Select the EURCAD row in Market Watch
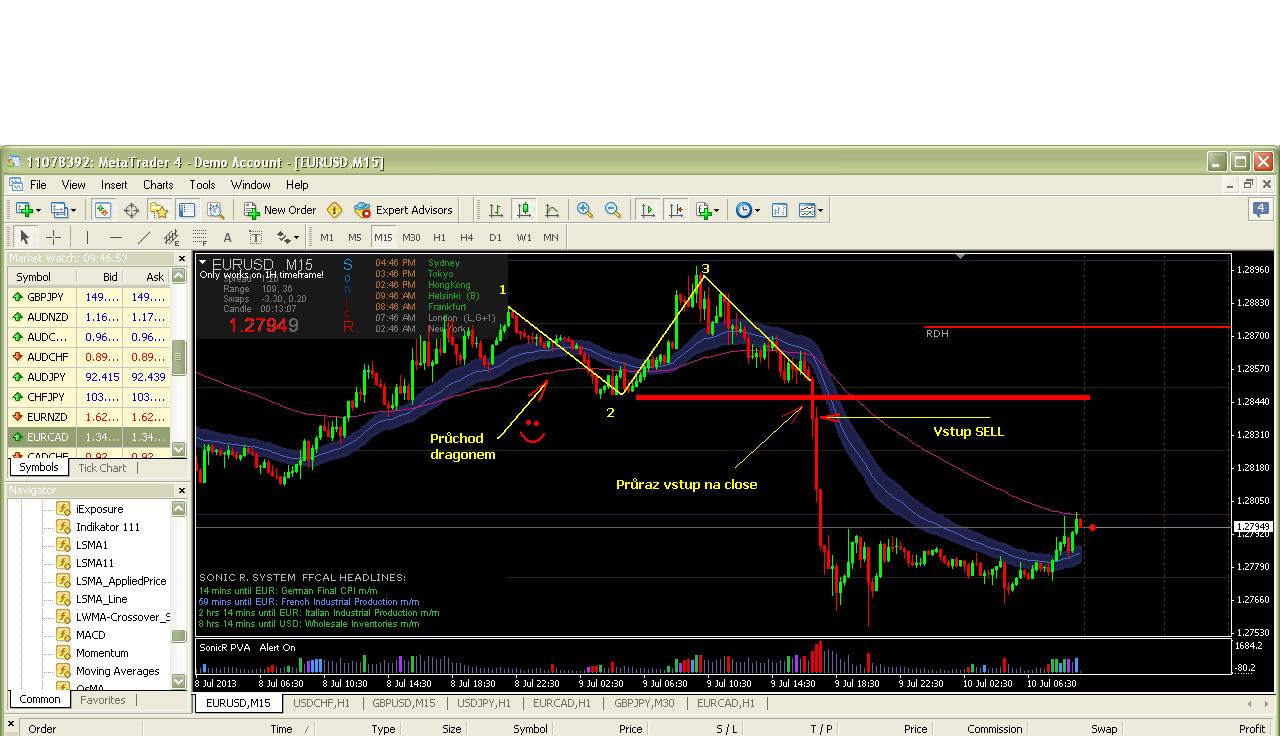Screen dimensions: 1280x736 coord(89,437)
